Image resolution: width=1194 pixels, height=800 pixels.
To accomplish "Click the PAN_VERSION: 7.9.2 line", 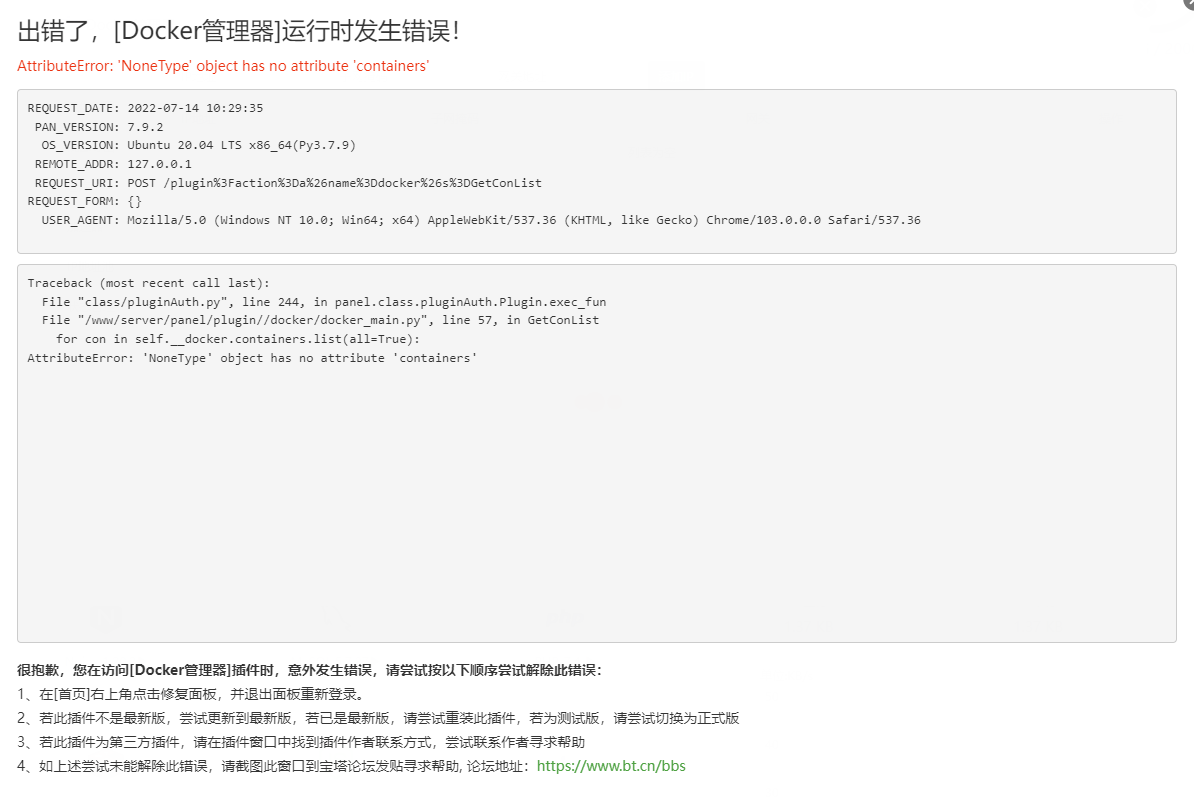I will pos(99,127).
